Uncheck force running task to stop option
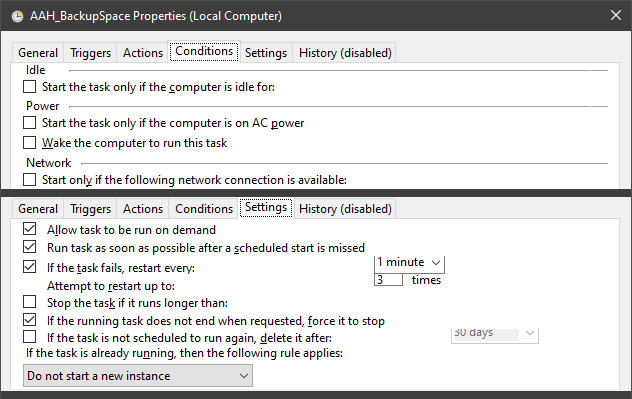Viewport: 632px width, 399px height. (29, 320)
